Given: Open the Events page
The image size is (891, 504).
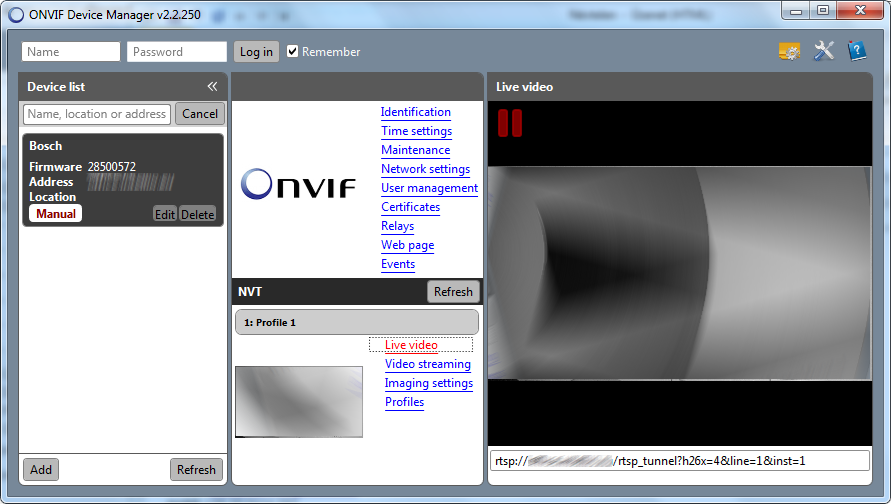Looking at the screenshot, I should 398,264.
